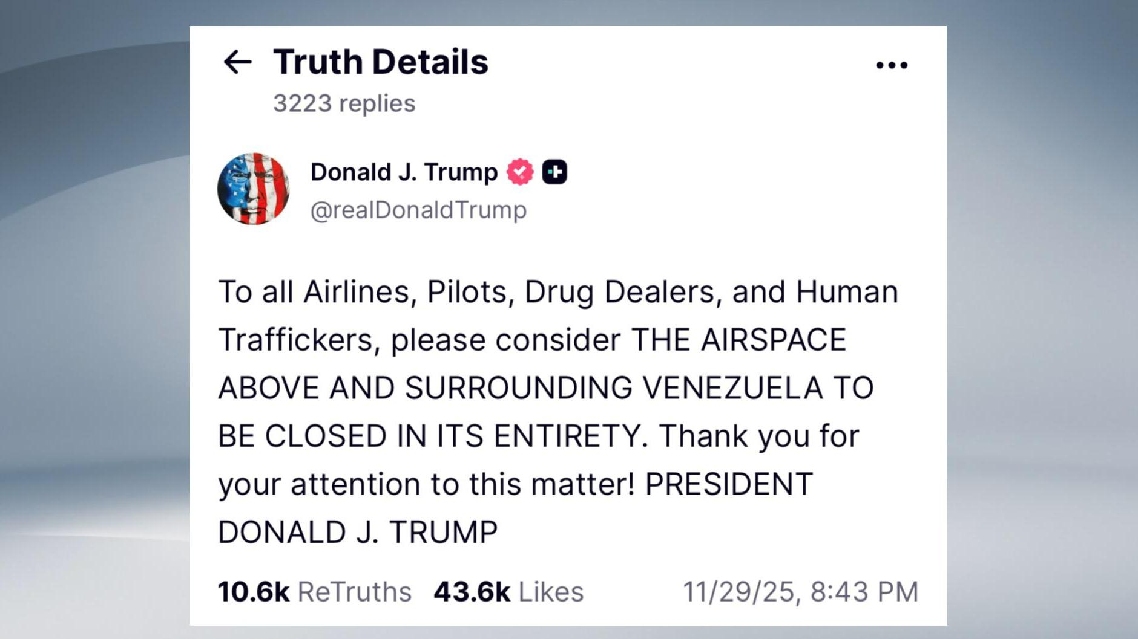Open the three-dot more options menu
Viewport: 1138px width, 639px height.
pos(891,65)
